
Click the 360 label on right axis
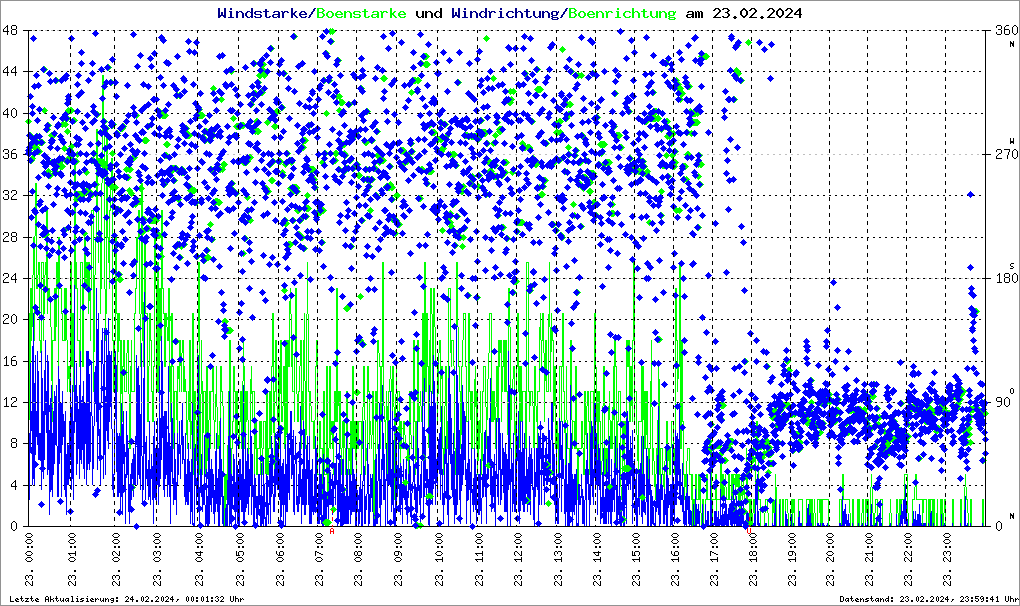(1000, 31)
